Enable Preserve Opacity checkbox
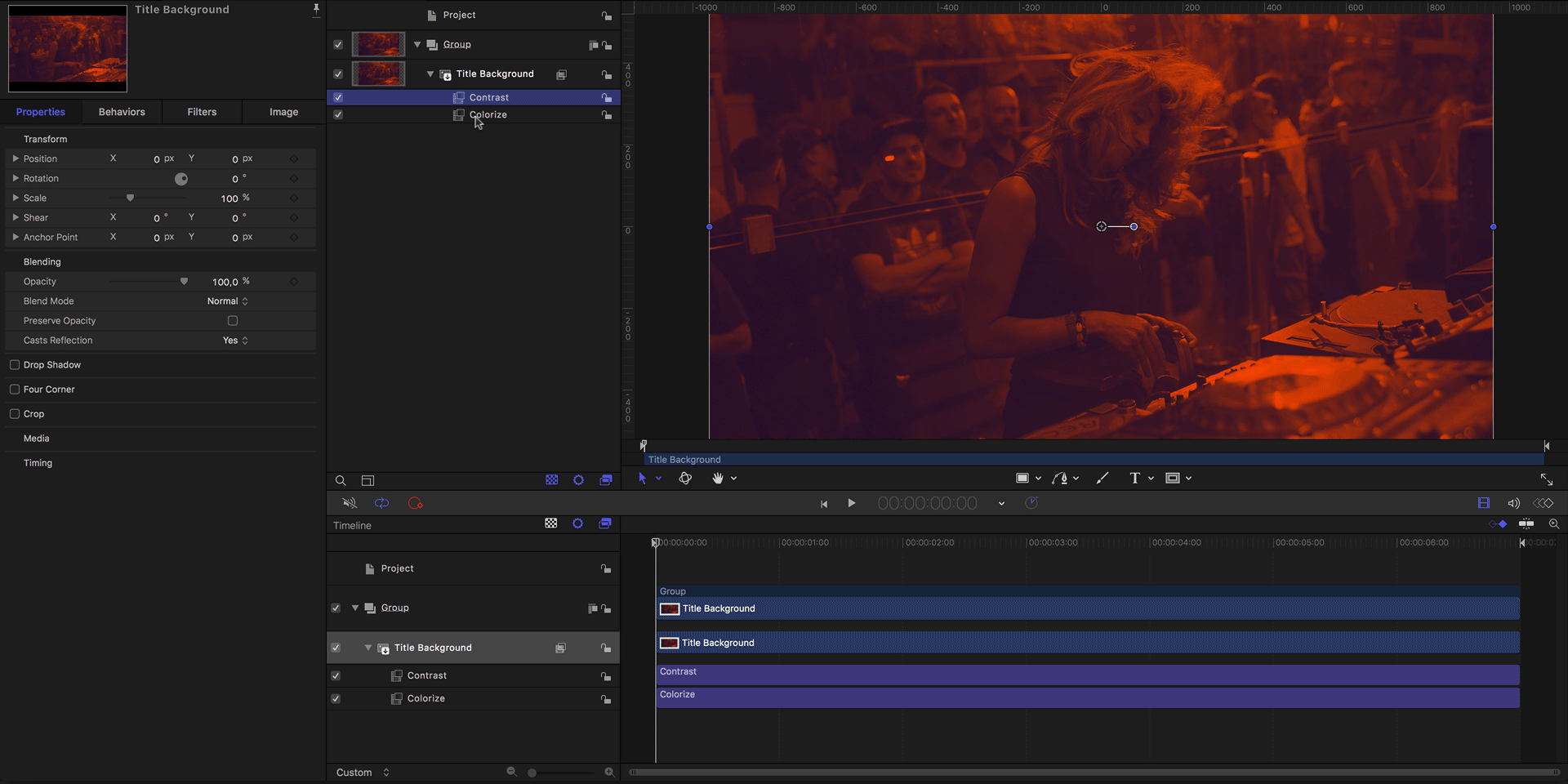 (x=233, y=321)
